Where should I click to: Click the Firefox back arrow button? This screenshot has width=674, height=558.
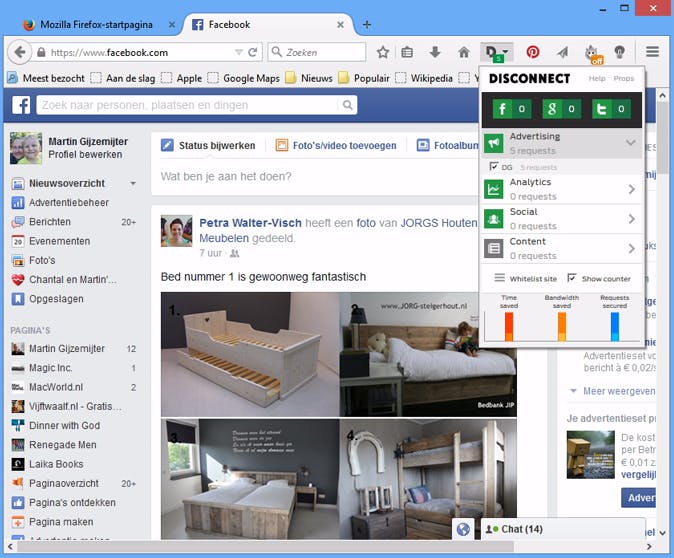19,52
